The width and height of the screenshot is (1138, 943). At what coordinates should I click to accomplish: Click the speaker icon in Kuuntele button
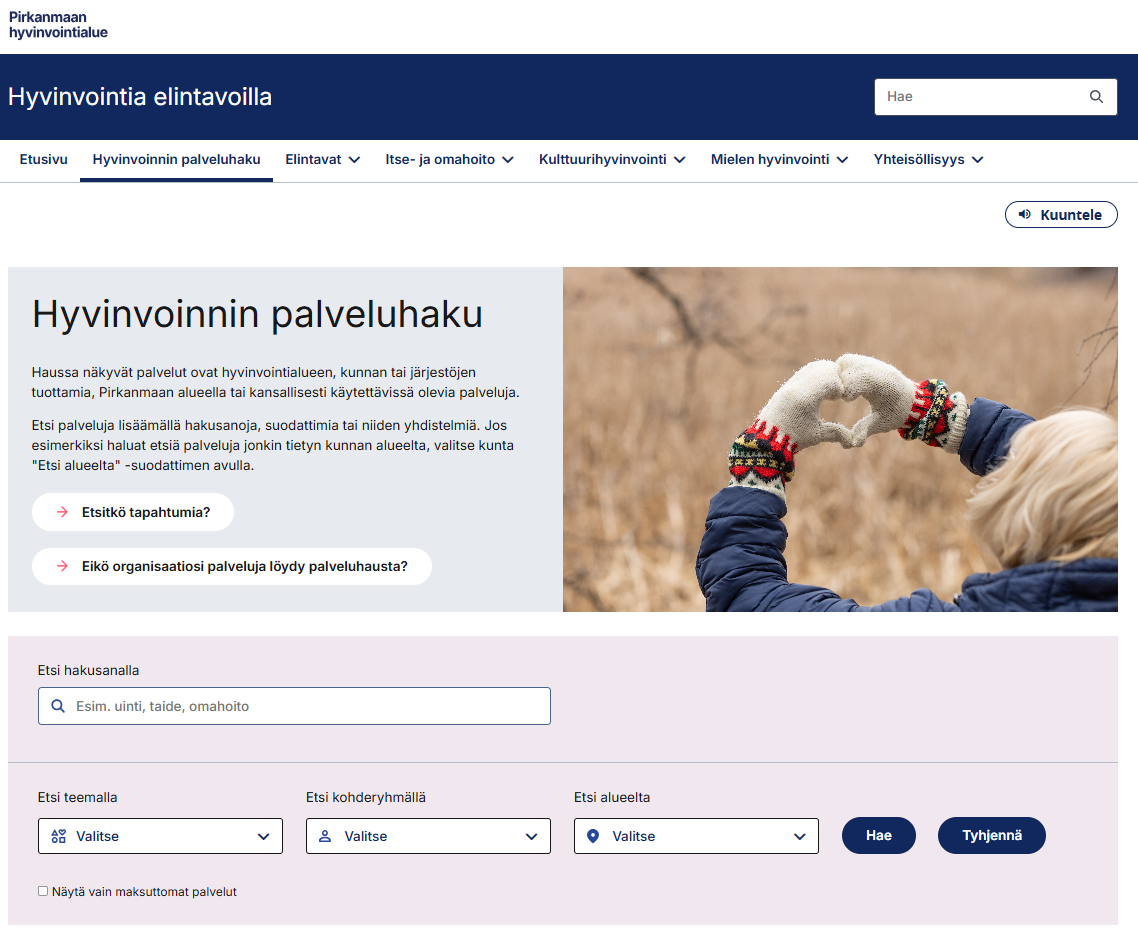(1025, 214)
